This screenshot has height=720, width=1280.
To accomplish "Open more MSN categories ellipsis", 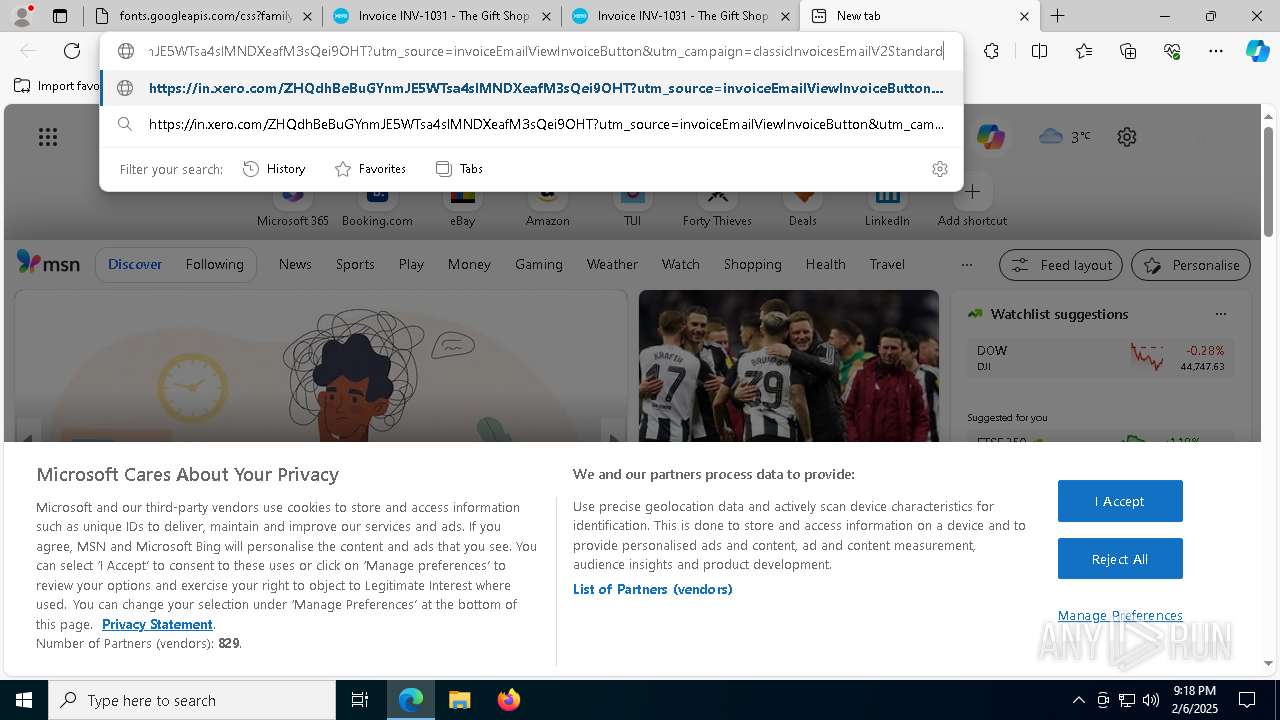I will [x=966, y=265].
